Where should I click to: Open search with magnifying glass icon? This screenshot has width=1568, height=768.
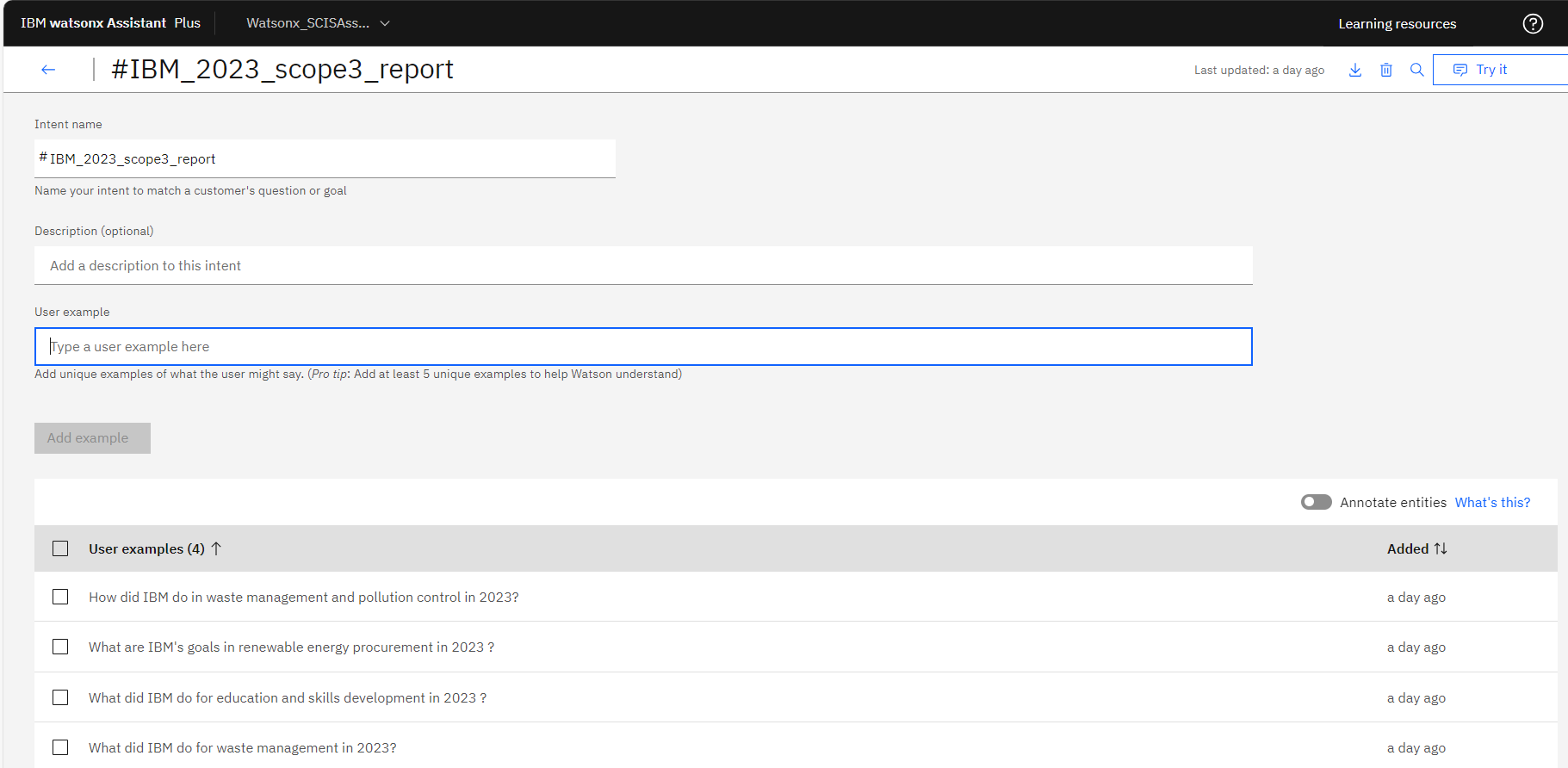point(1416,70)
